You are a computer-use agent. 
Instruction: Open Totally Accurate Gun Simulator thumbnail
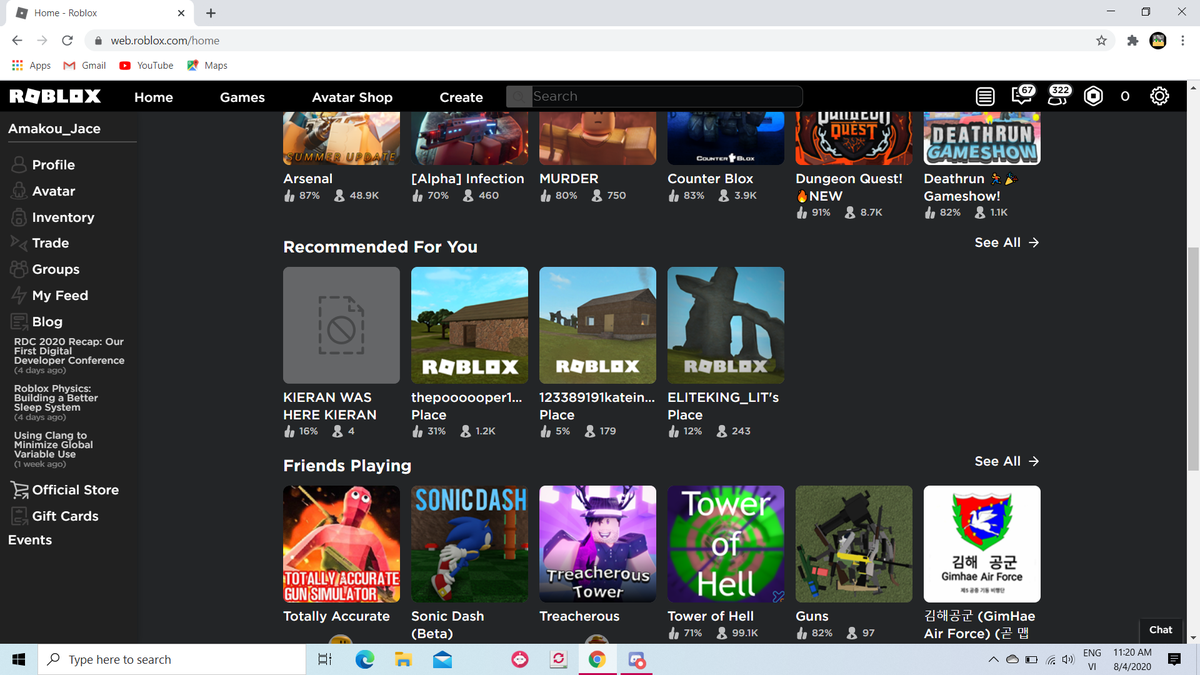(x=341, y=544)
